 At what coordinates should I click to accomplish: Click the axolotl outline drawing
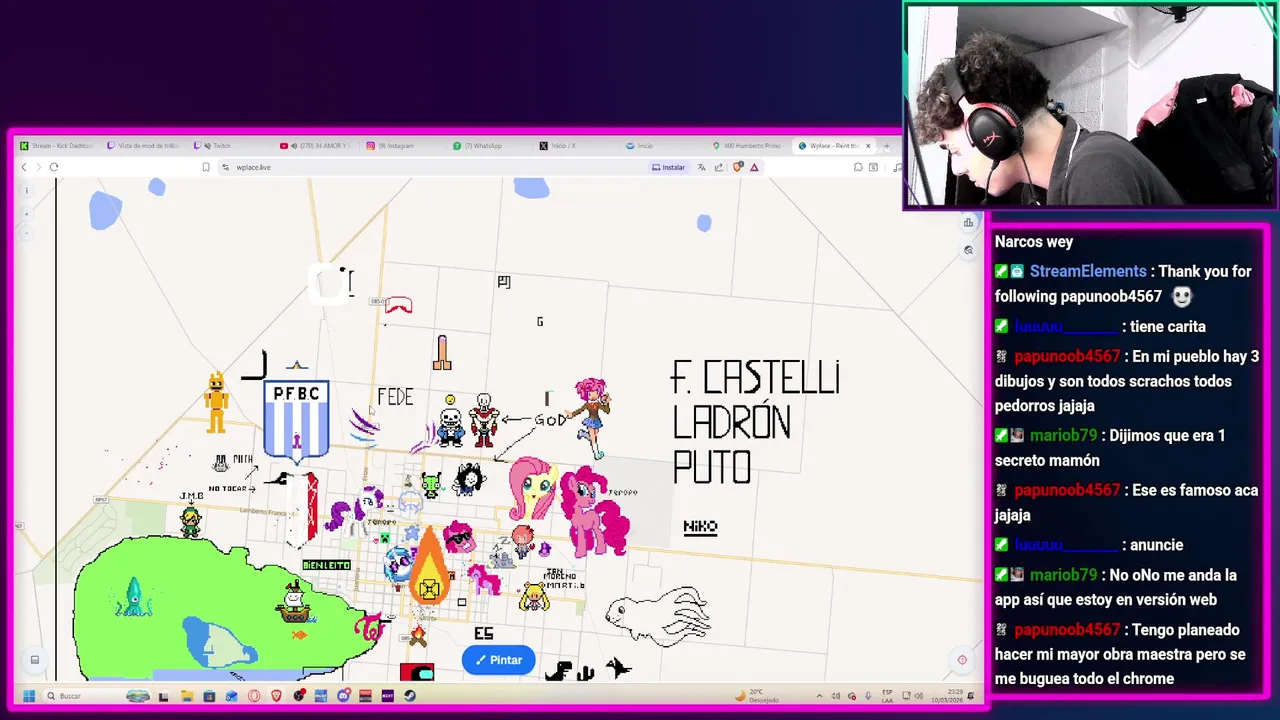click(660, 615)
